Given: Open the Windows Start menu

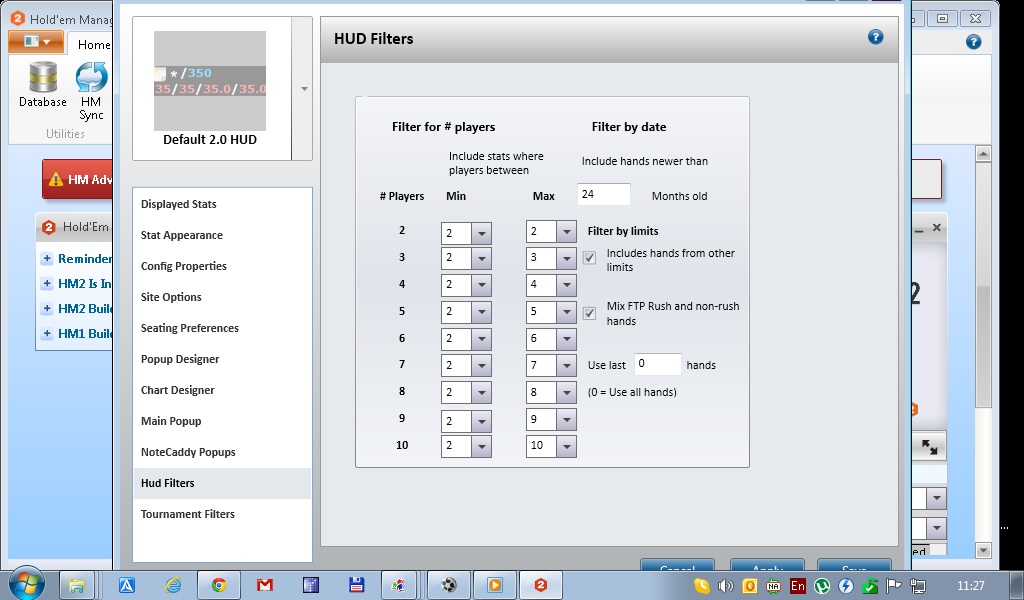Looking at the screenshot, I should [x=26, y=583].
